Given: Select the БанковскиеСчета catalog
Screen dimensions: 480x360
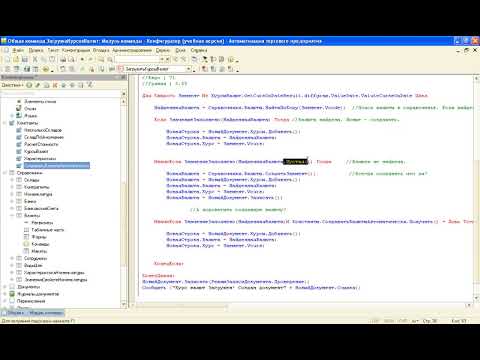Looking at the screenshot, I should tap(41, 208).
